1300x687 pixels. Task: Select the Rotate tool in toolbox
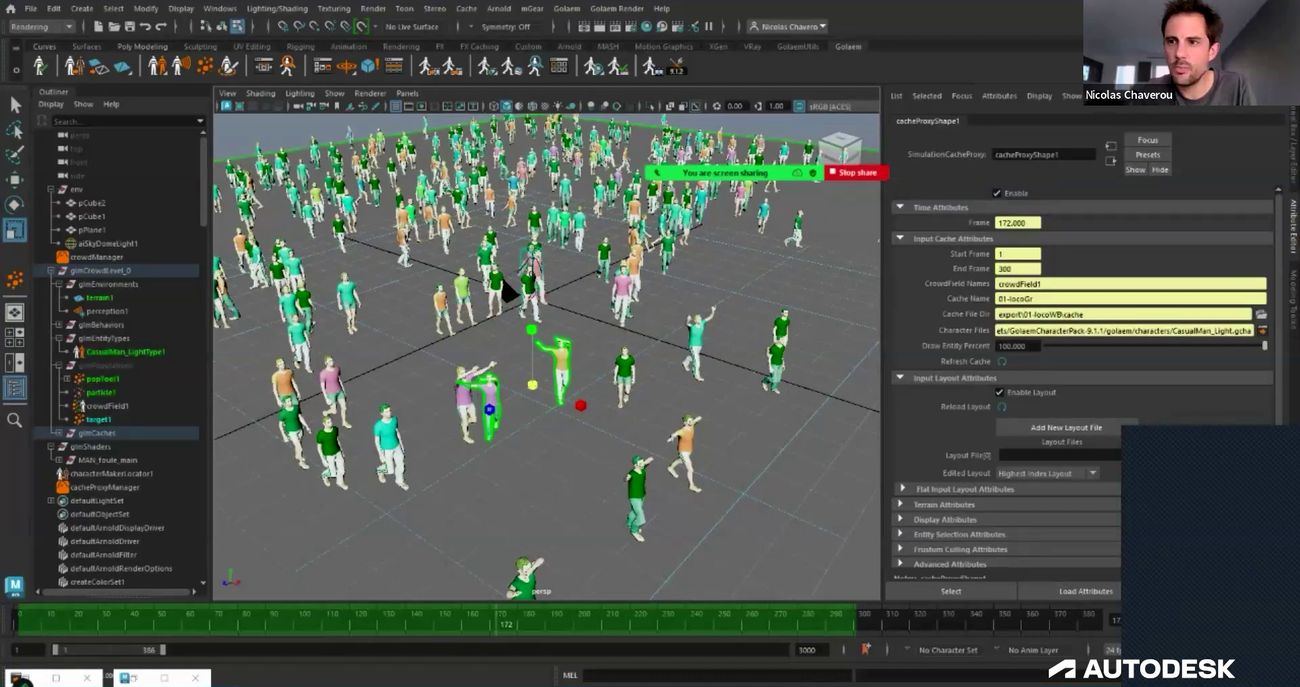[15, 205]
